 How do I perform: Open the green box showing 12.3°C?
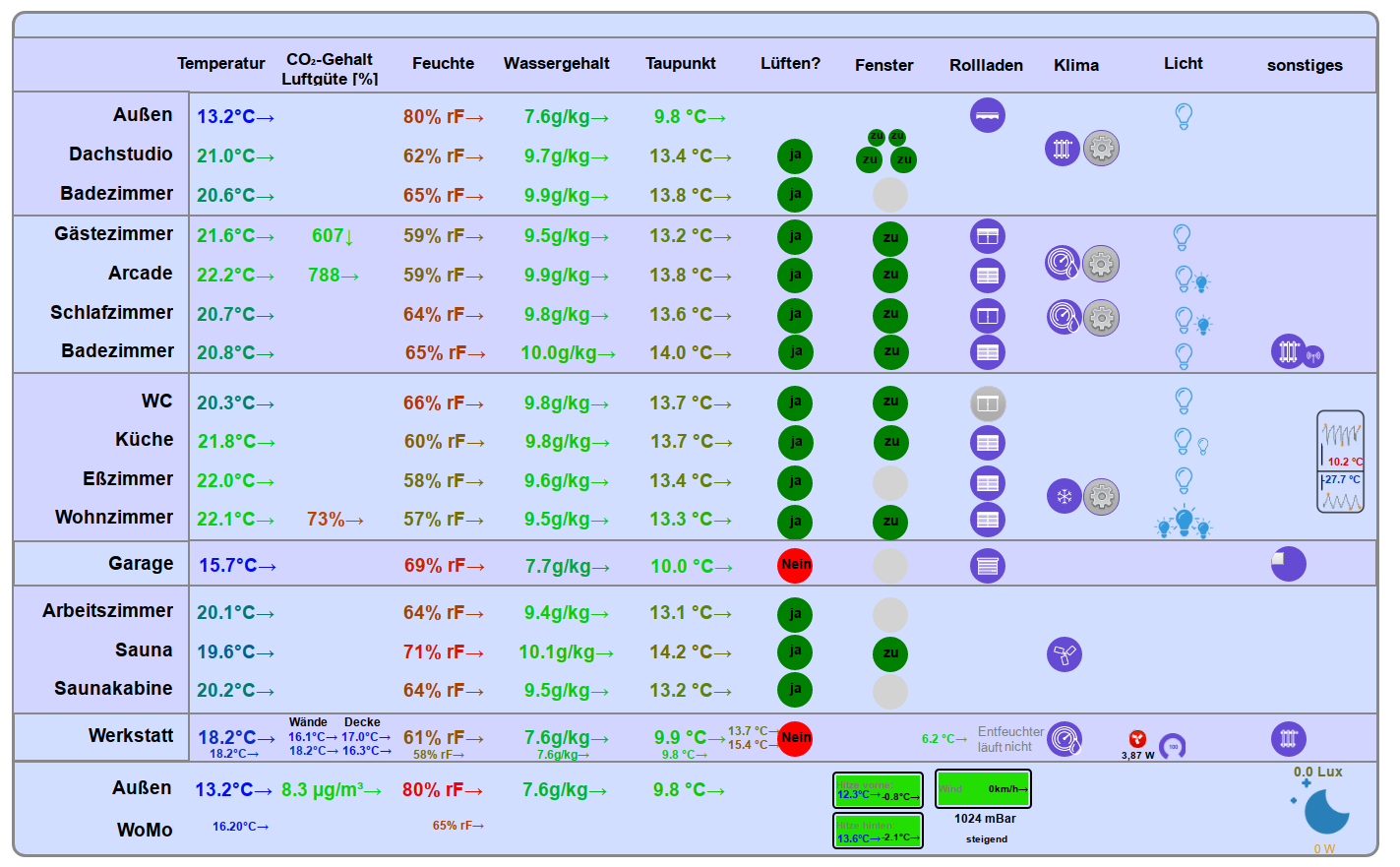tap(879, 790)
